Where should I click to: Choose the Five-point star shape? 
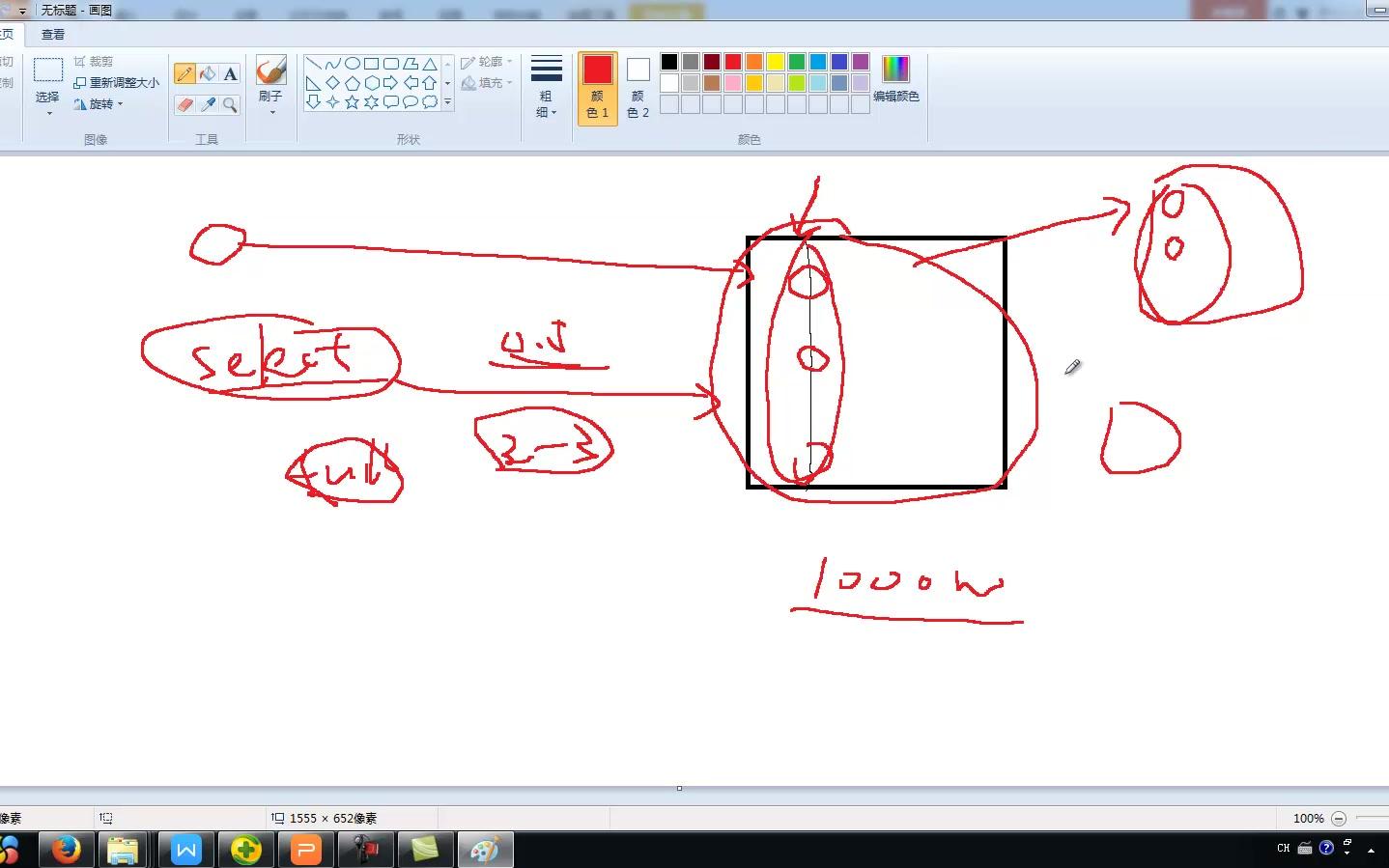[x=352, y=102]
